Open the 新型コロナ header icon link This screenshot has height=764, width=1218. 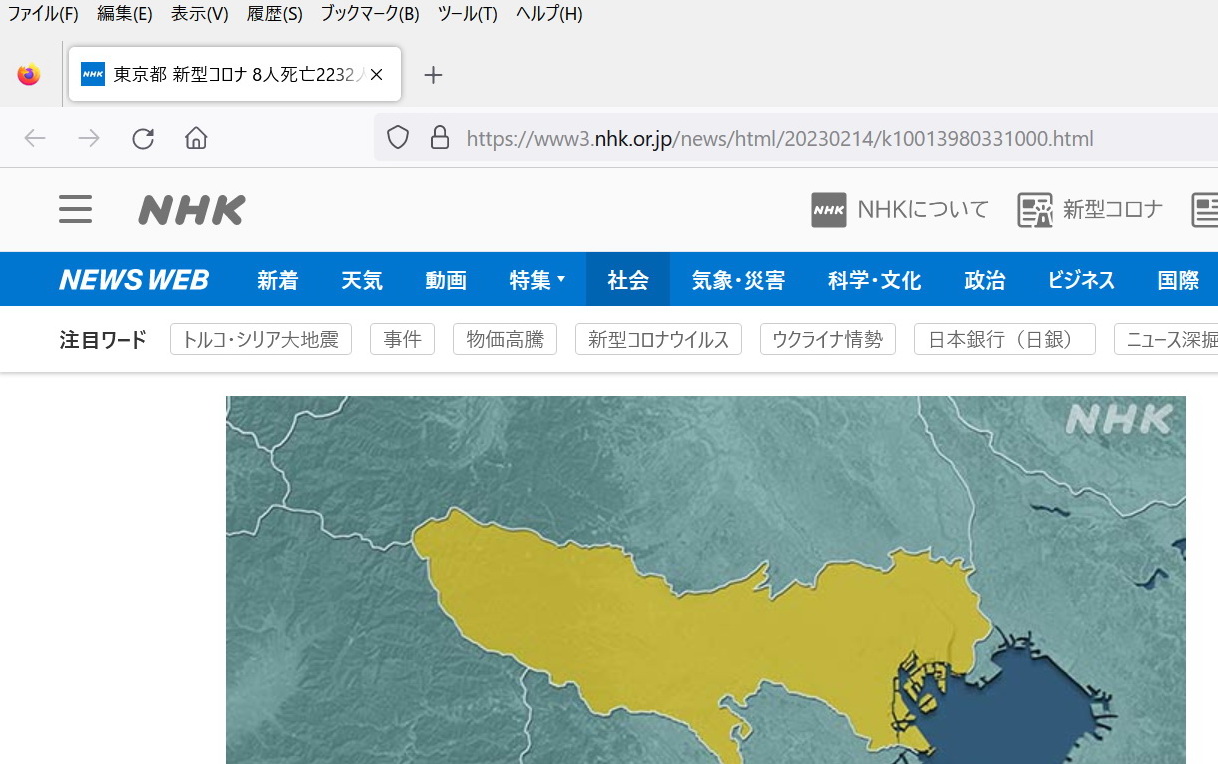point(1090,210)
